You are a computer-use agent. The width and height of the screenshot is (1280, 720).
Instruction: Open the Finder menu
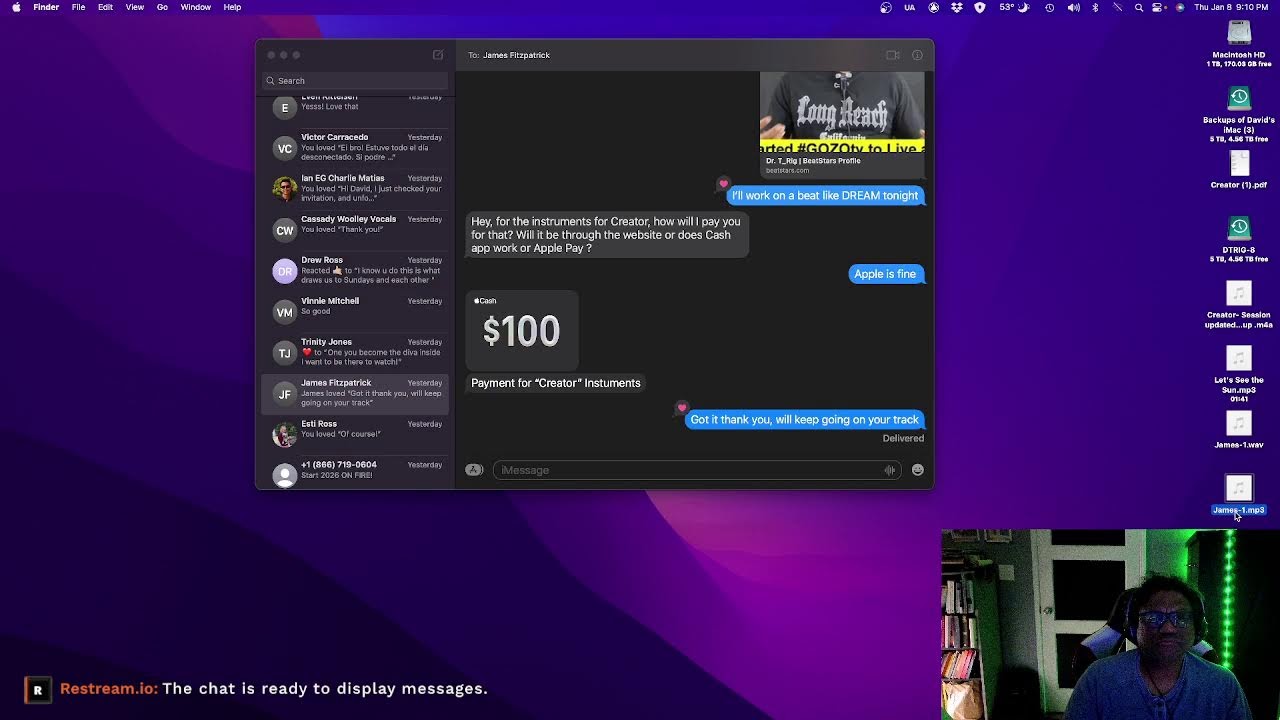[46, 7]
